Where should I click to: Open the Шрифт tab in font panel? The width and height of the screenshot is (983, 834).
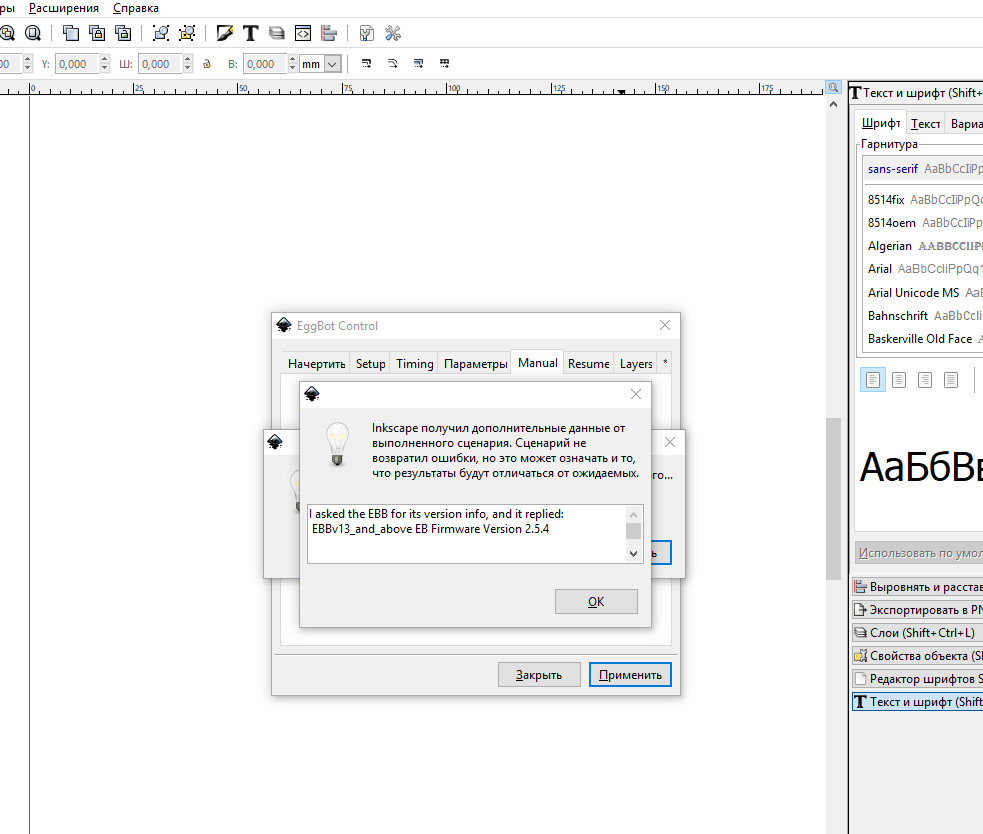881,123
